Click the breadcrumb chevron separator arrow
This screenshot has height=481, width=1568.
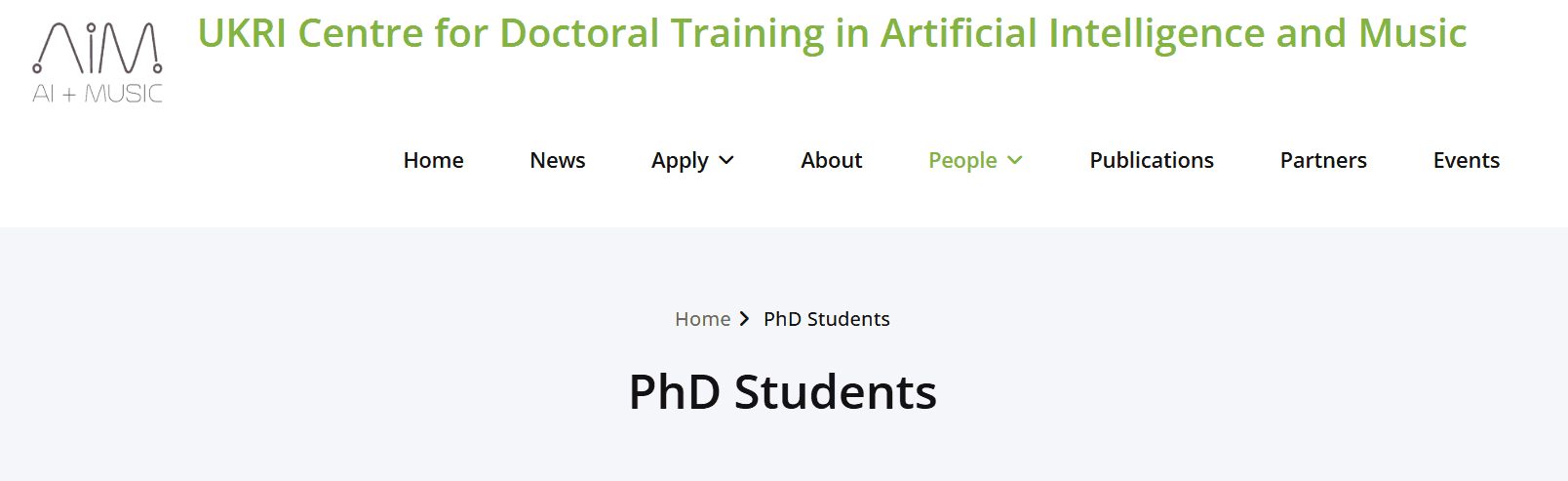coord(745,319)
